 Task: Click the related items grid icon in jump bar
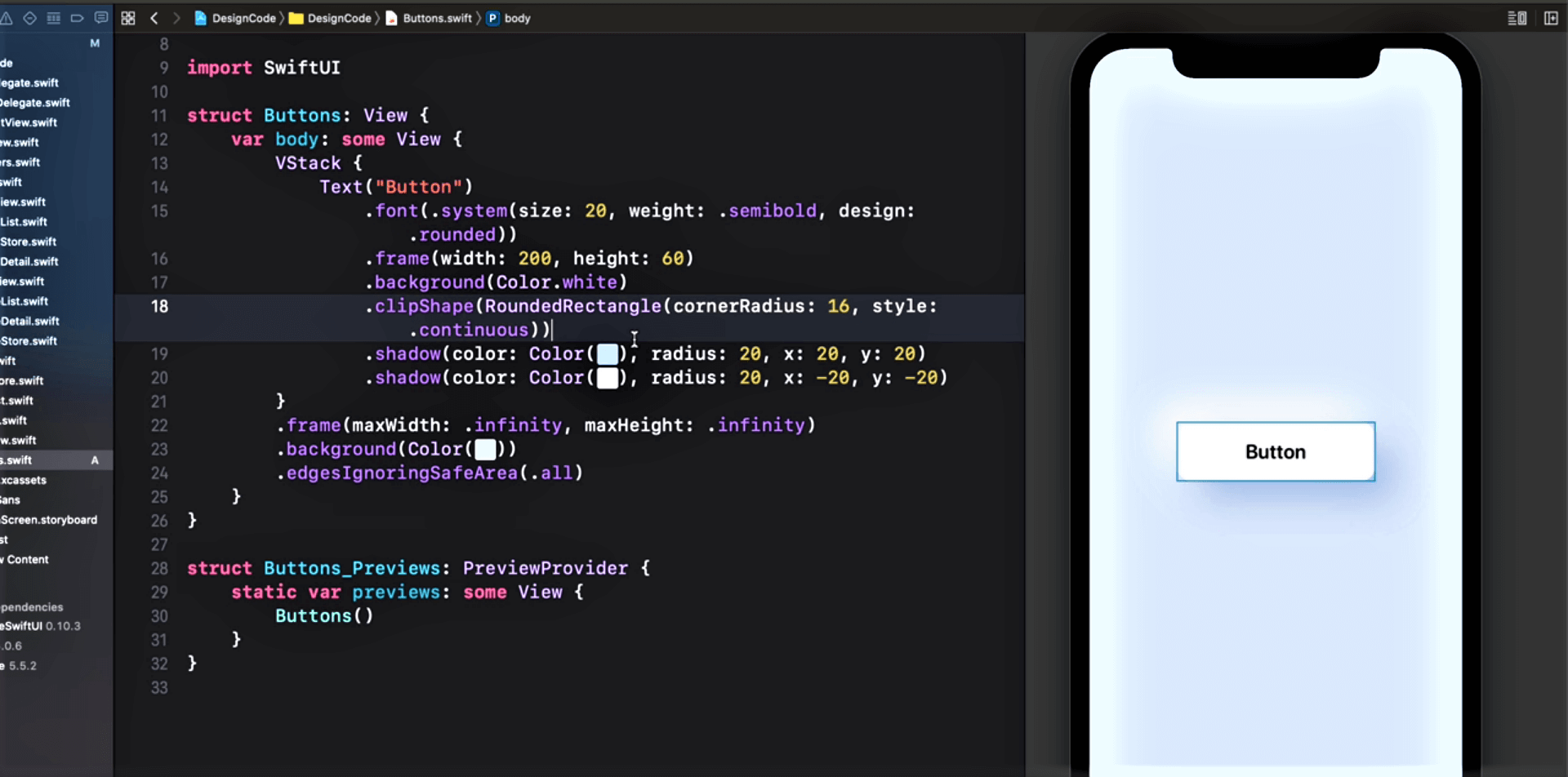128,18
